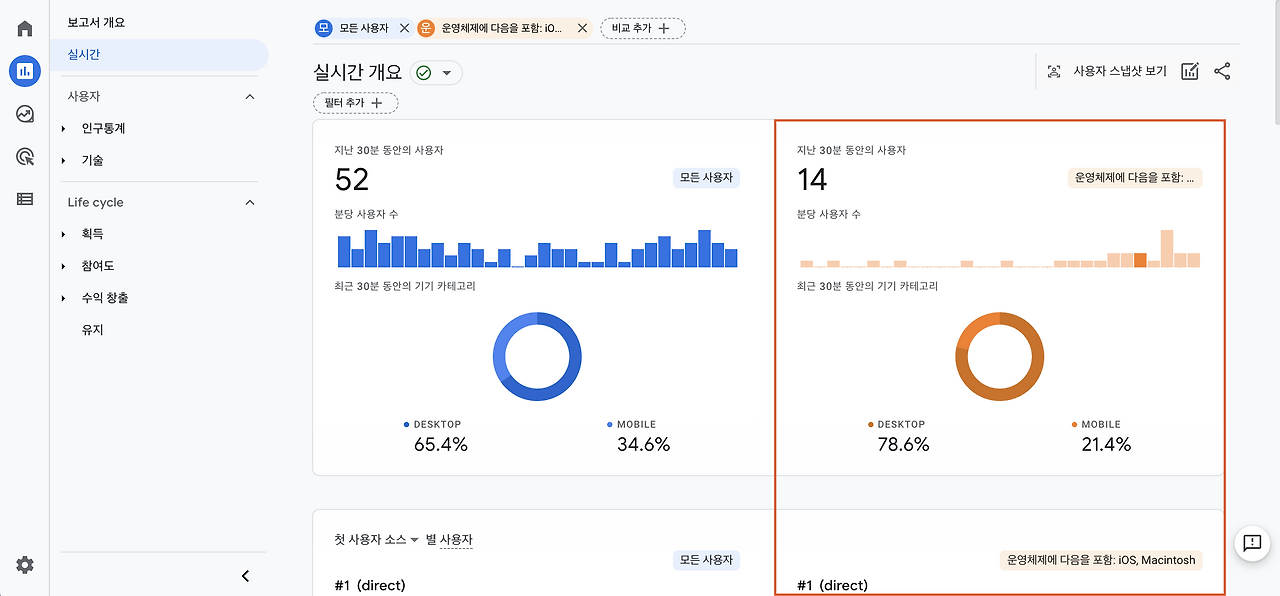1280x596 pixels.
Task: Remove the 운영체제에 다음을 포함 comparison chip
Action: point(582,28)
